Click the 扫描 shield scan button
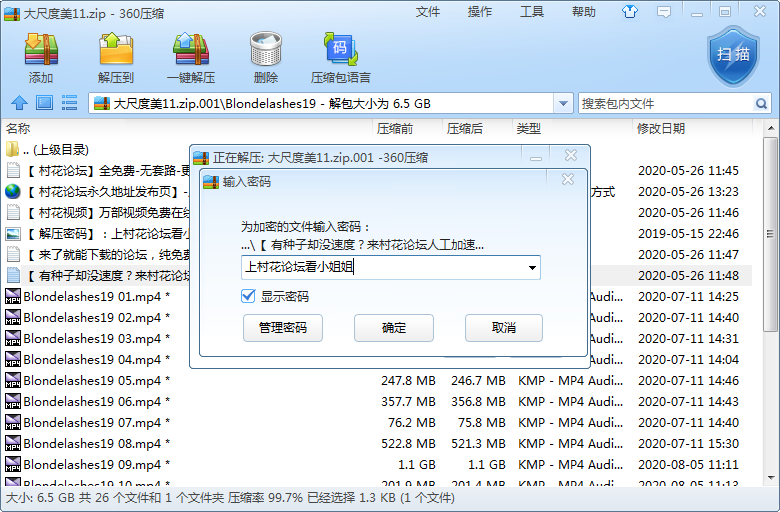This screenshot has width=780, height=512. [733, 56]
